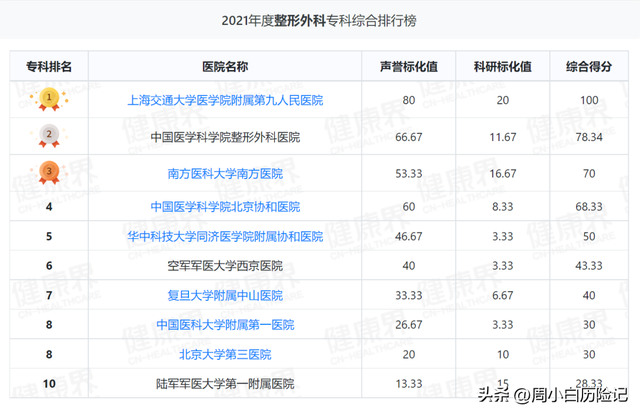
Task: Open 复旦大学附属中山医院 link
Action: point(225,295)
